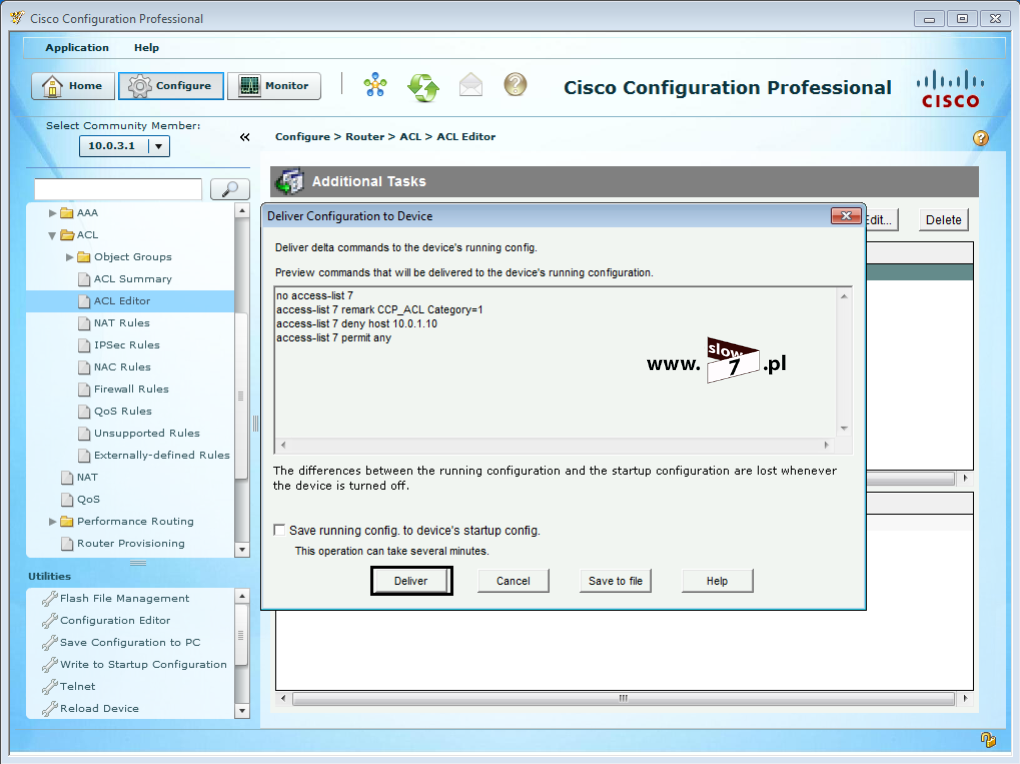Click the question mark help icon in toolbar

coord(515,85)
